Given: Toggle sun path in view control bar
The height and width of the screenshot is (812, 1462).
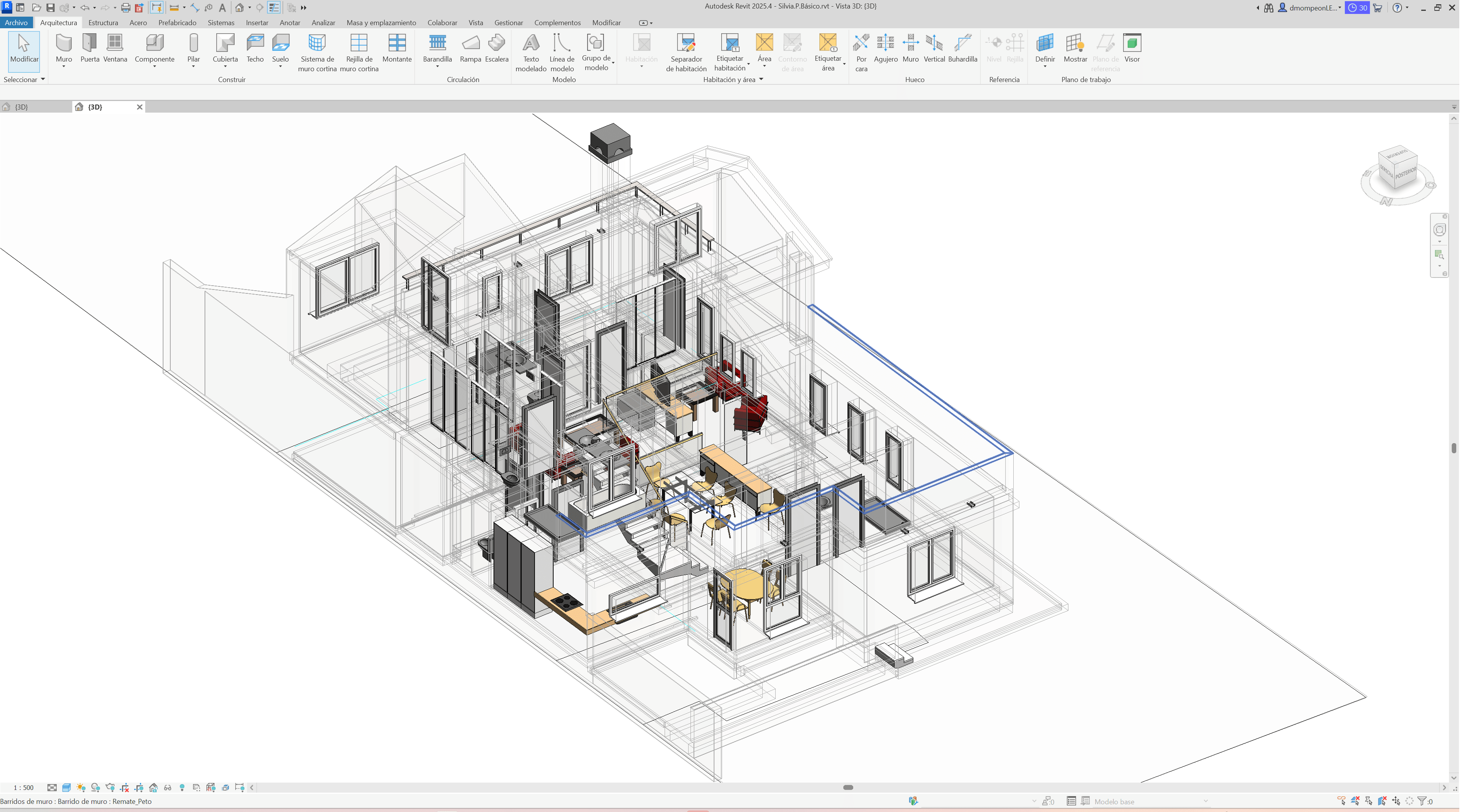Looking at the screenshot, I should 81,787.
